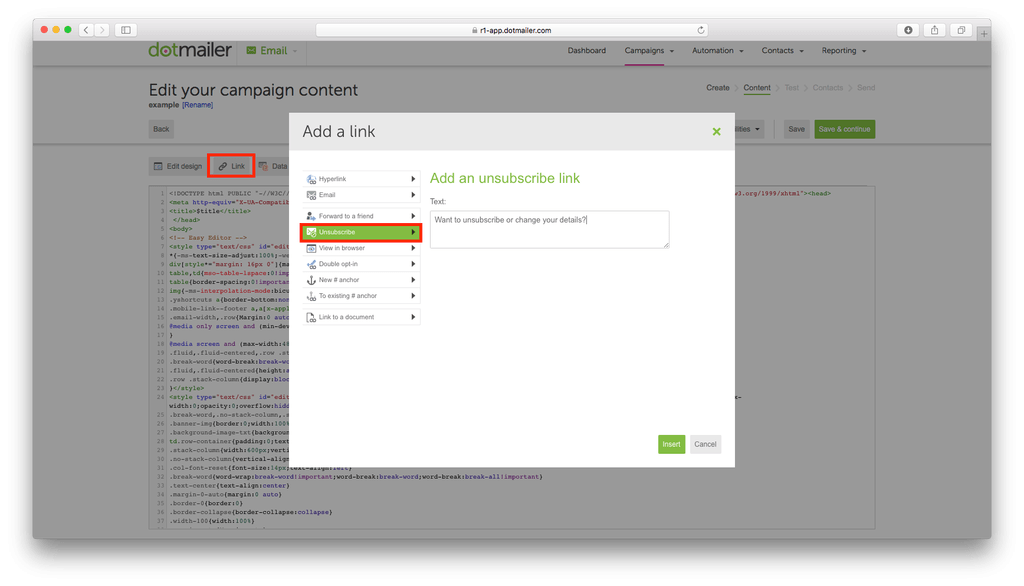Expand the To existing # anchor arrow
This screenshot has width=1024, height=586.
tap(413, 296)
